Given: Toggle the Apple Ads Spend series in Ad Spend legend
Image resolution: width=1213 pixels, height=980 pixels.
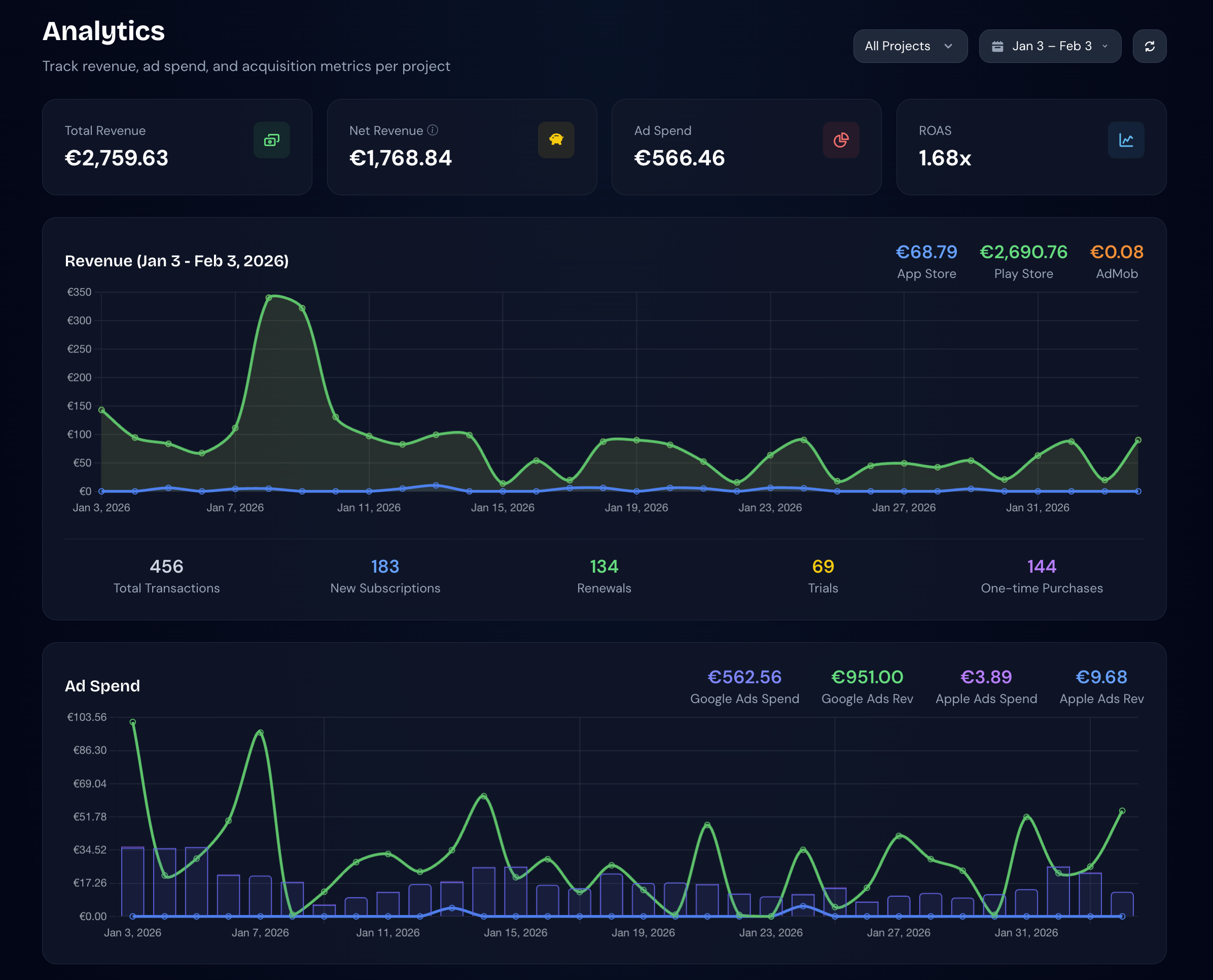Looking at the screenshot, I should [x=986, y=686].
